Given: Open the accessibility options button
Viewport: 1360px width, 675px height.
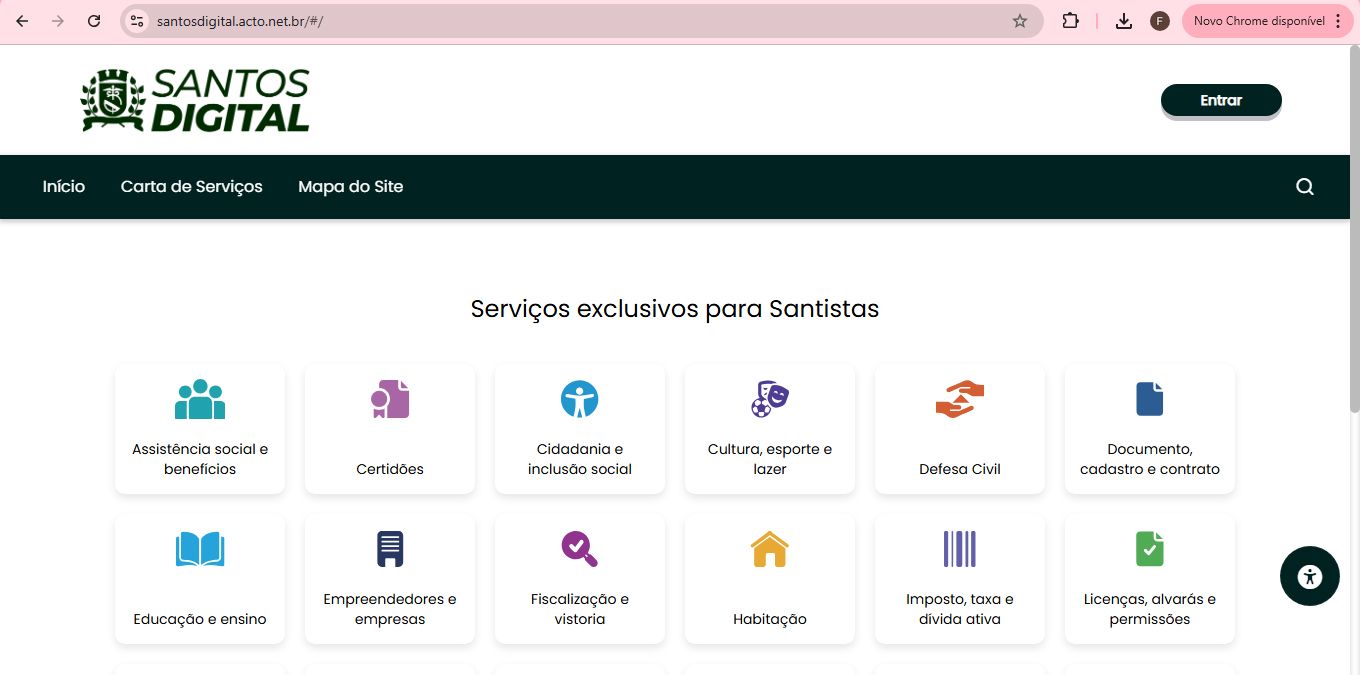Looking at the screenshot, I should click(x=1309, y=576).
